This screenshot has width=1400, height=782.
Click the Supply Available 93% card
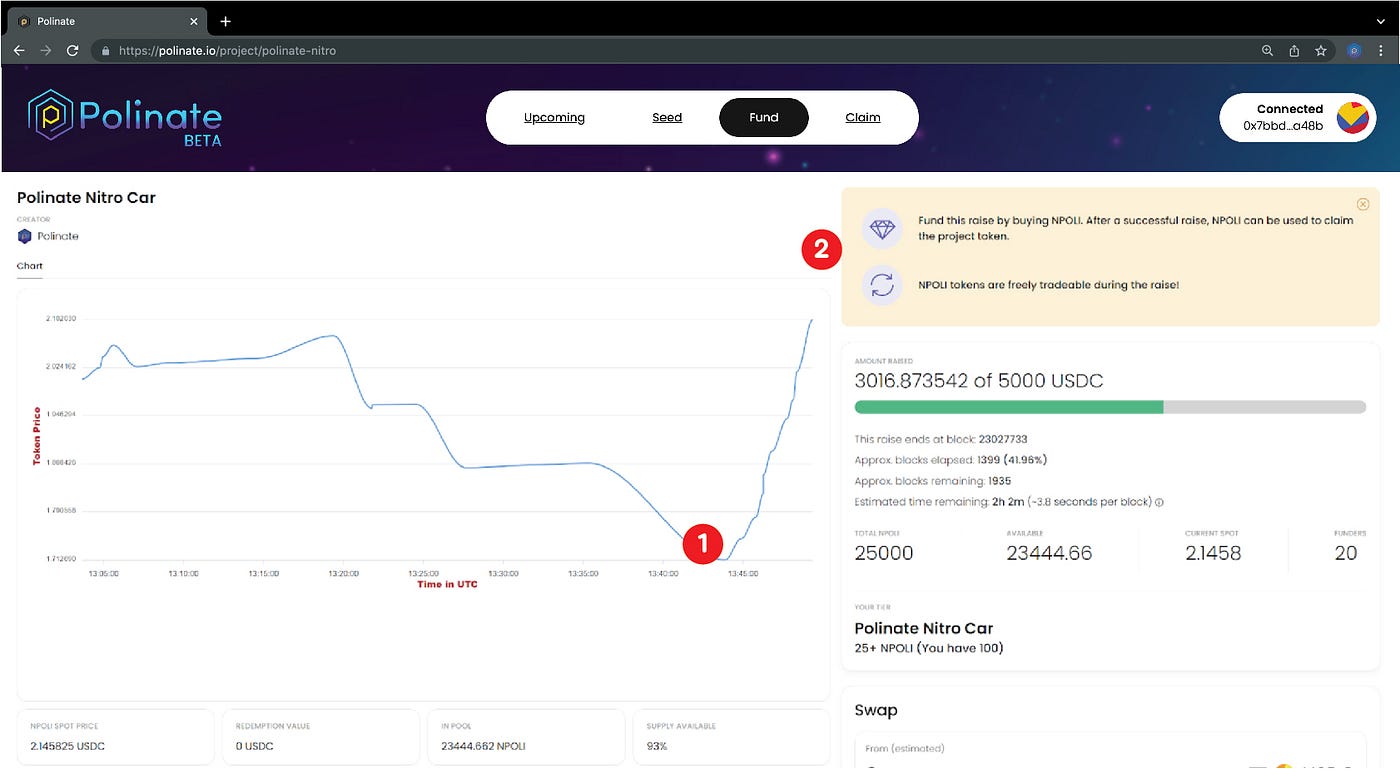[x=729, y=739]
